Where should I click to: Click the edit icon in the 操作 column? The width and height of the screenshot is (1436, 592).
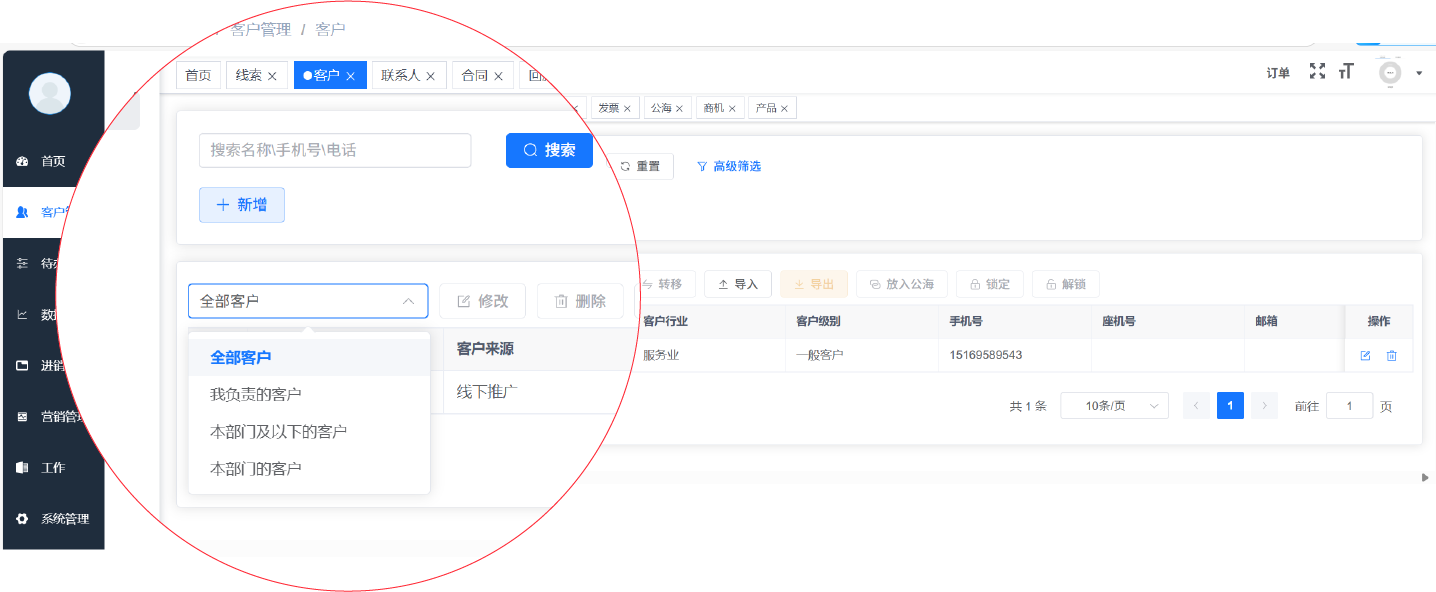point(1365,355)
